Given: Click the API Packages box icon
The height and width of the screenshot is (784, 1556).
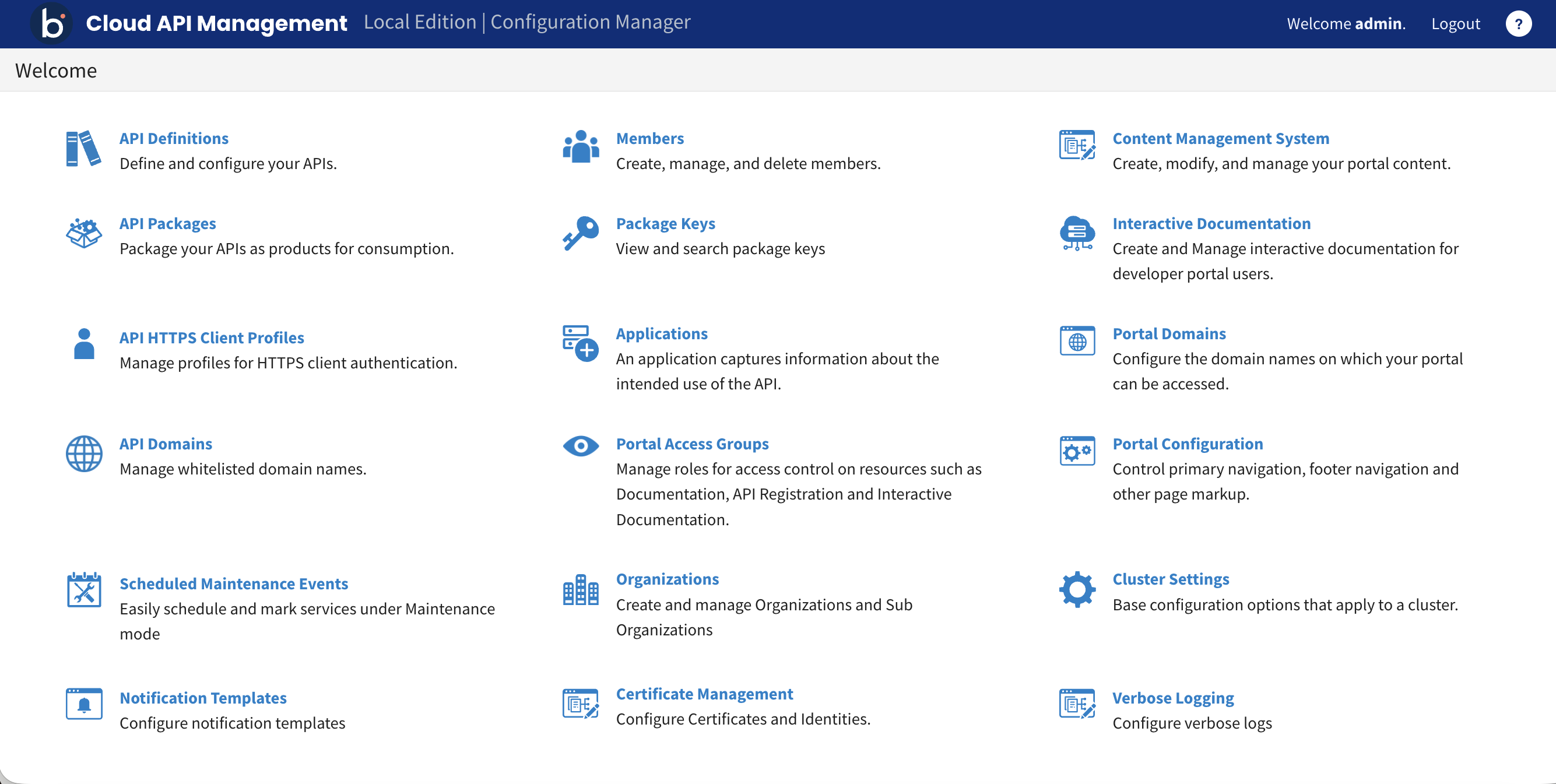Looking at the screenshot, I should click(x=83, y=233).
